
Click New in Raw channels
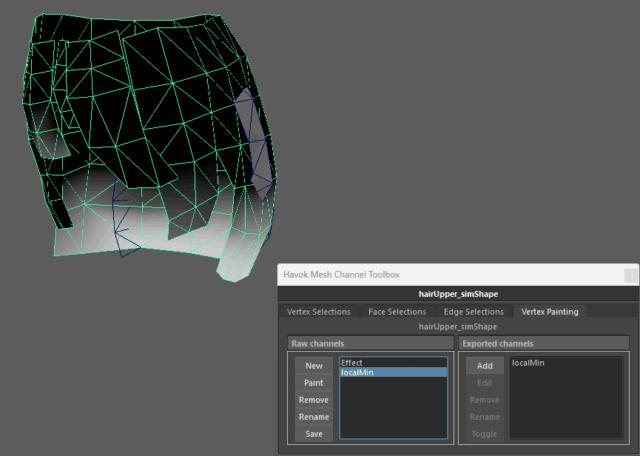coord(313,366)
